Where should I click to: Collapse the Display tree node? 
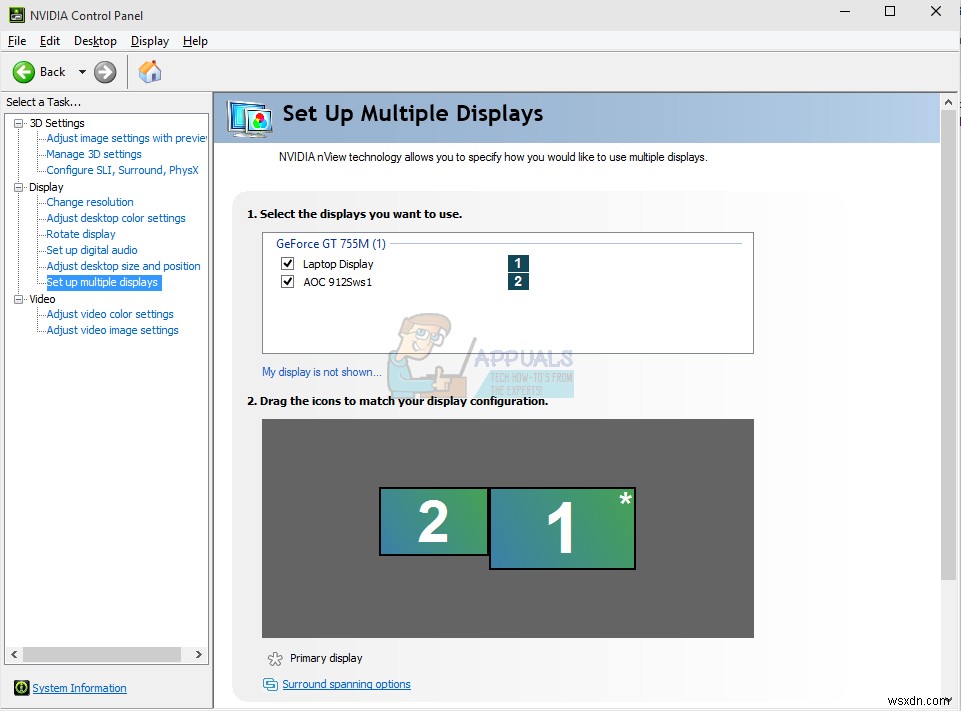[18, 187]
